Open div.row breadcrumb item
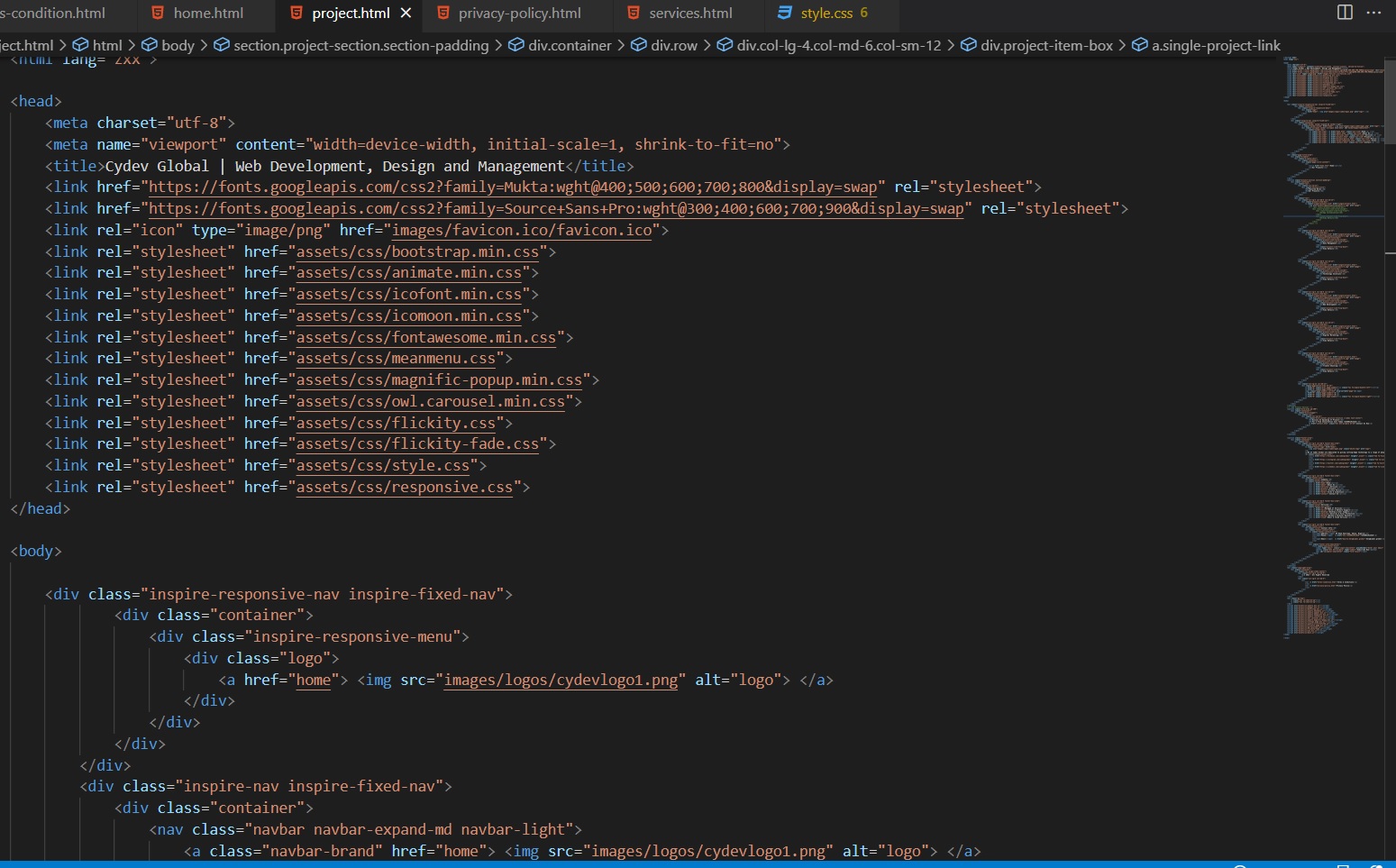Viewport: 1396px width, 868px height. [674, 45]
